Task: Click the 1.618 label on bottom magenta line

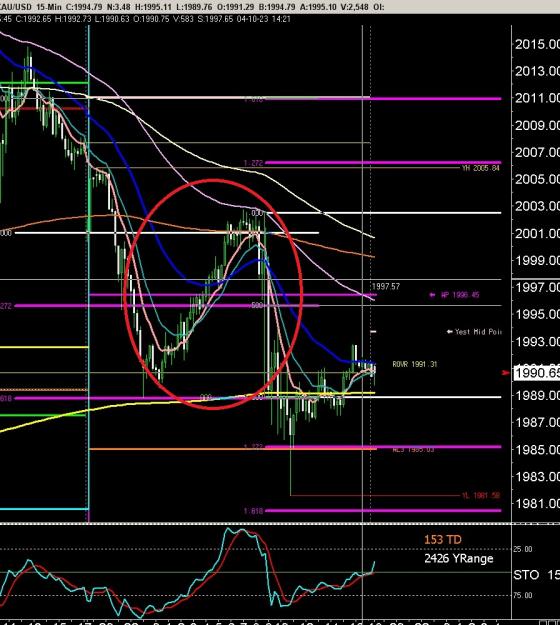Action: [253, 511]
